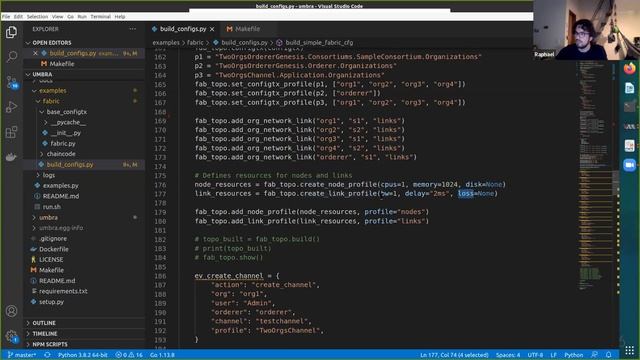Launch Firefox from the Ubuntu dock
The height and width of the screenshot is (360, 640).
click(x=629, y=68)
